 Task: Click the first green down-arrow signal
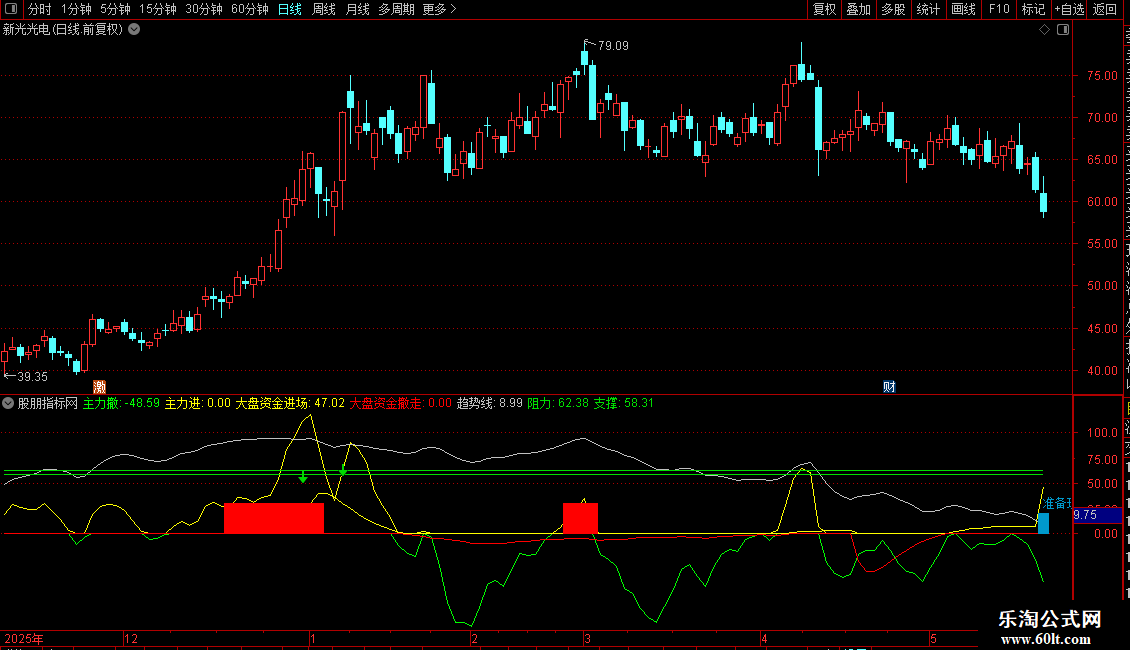pos(303,477)
